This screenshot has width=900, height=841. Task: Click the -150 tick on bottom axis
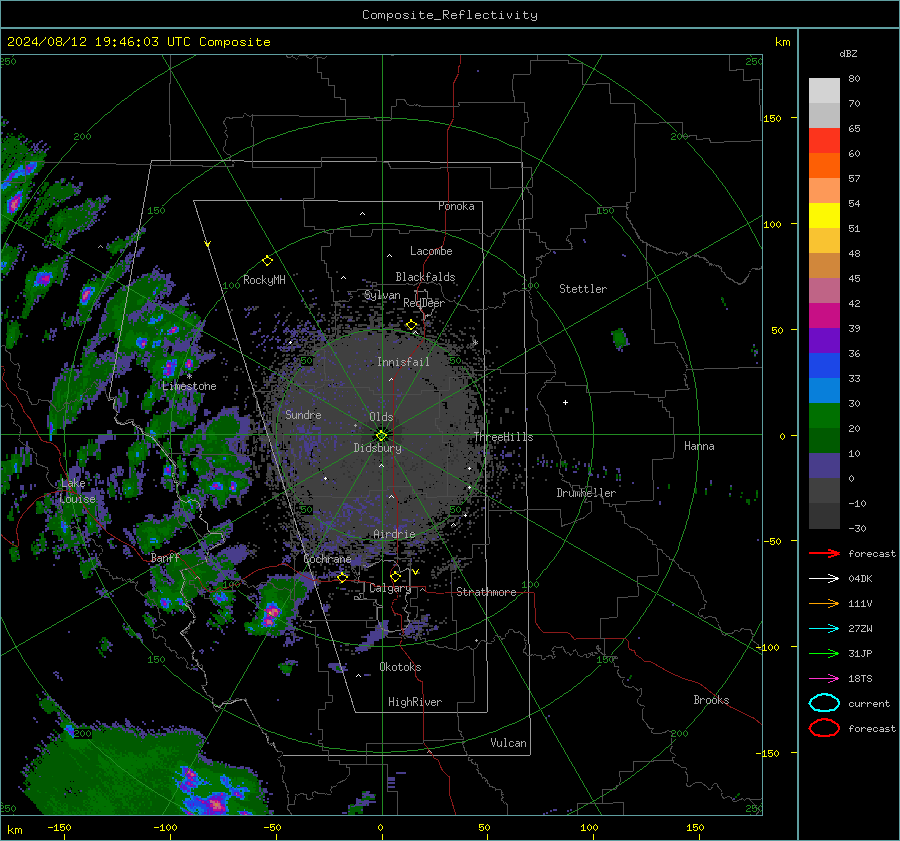[x=59, y=827]
